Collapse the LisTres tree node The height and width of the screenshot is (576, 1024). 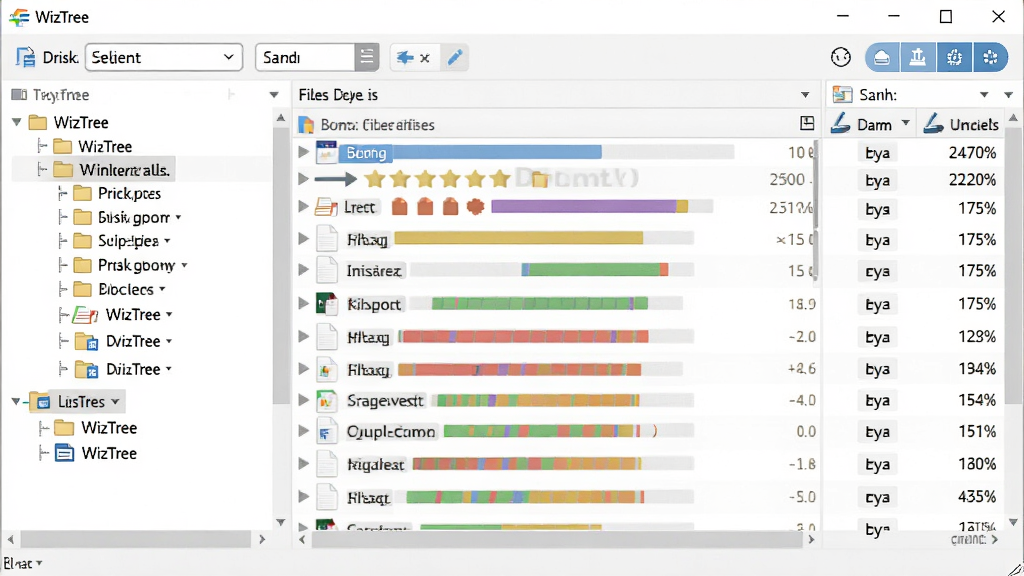click(16, 401)
